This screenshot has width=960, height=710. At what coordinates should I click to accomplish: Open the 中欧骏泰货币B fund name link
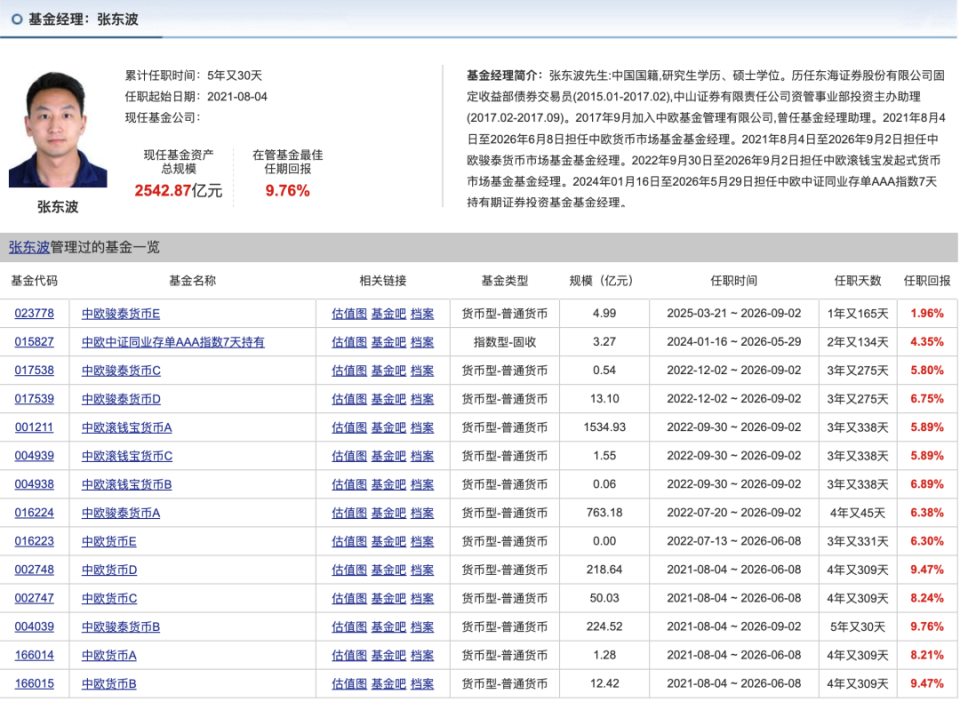pos(121,627)
